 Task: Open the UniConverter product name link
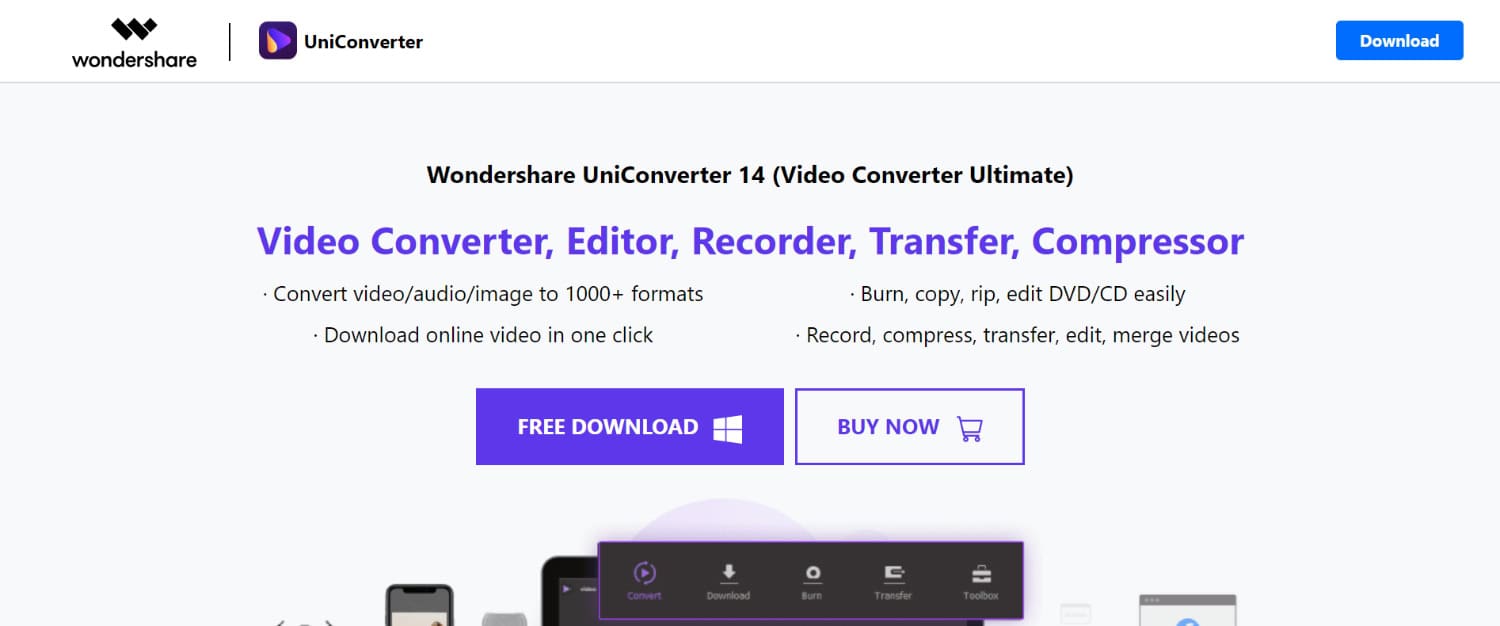click(x=363, y=42)
